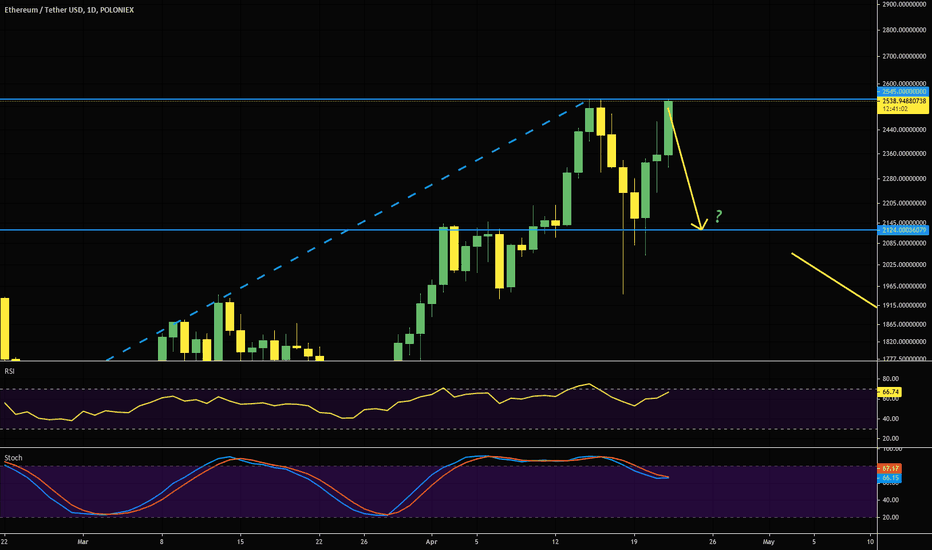Select the 1865.00000000 price scale label
The image size is (932, 550).
tap(904, 325)
